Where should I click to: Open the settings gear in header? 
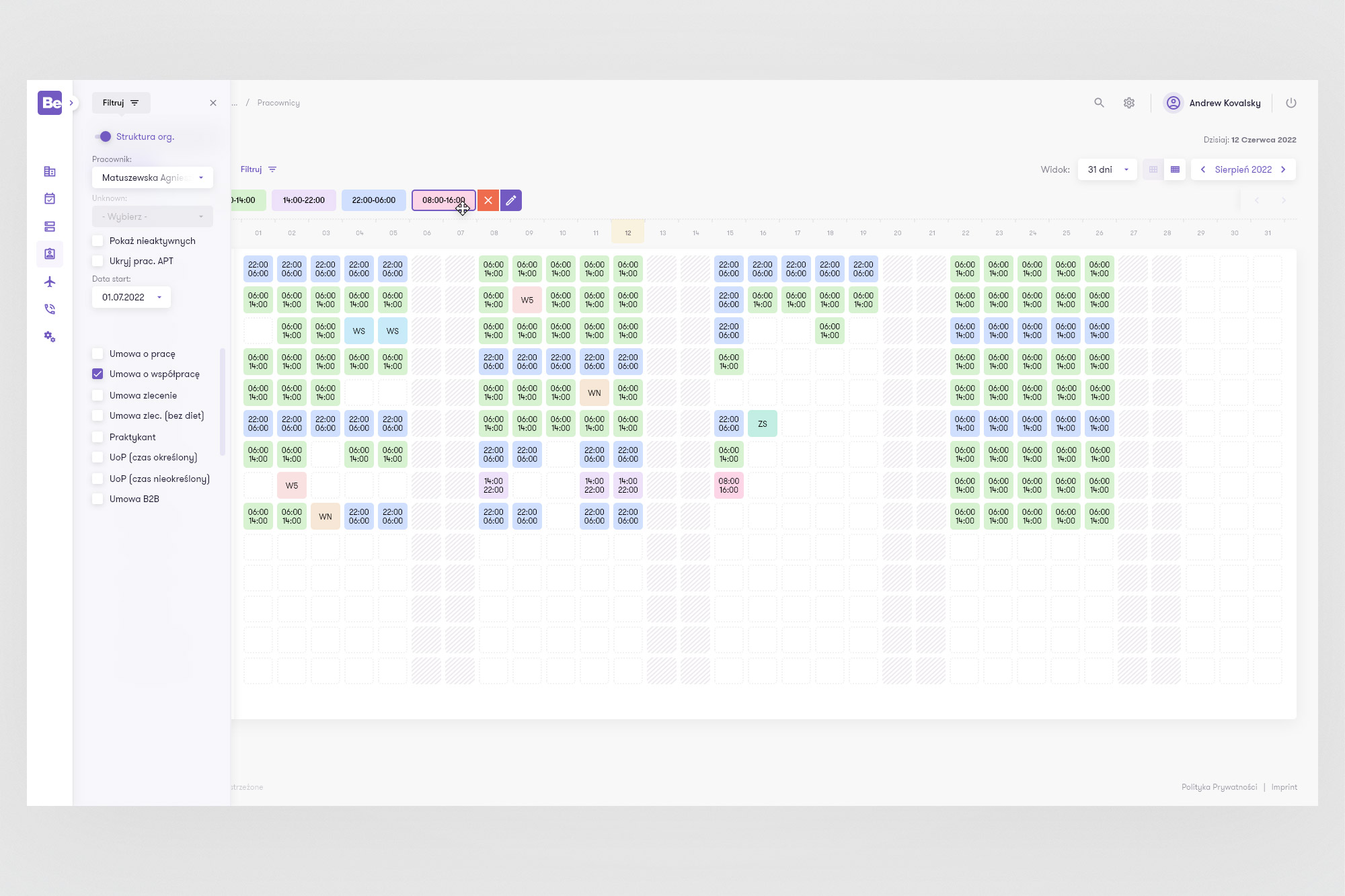(1129, 103)
